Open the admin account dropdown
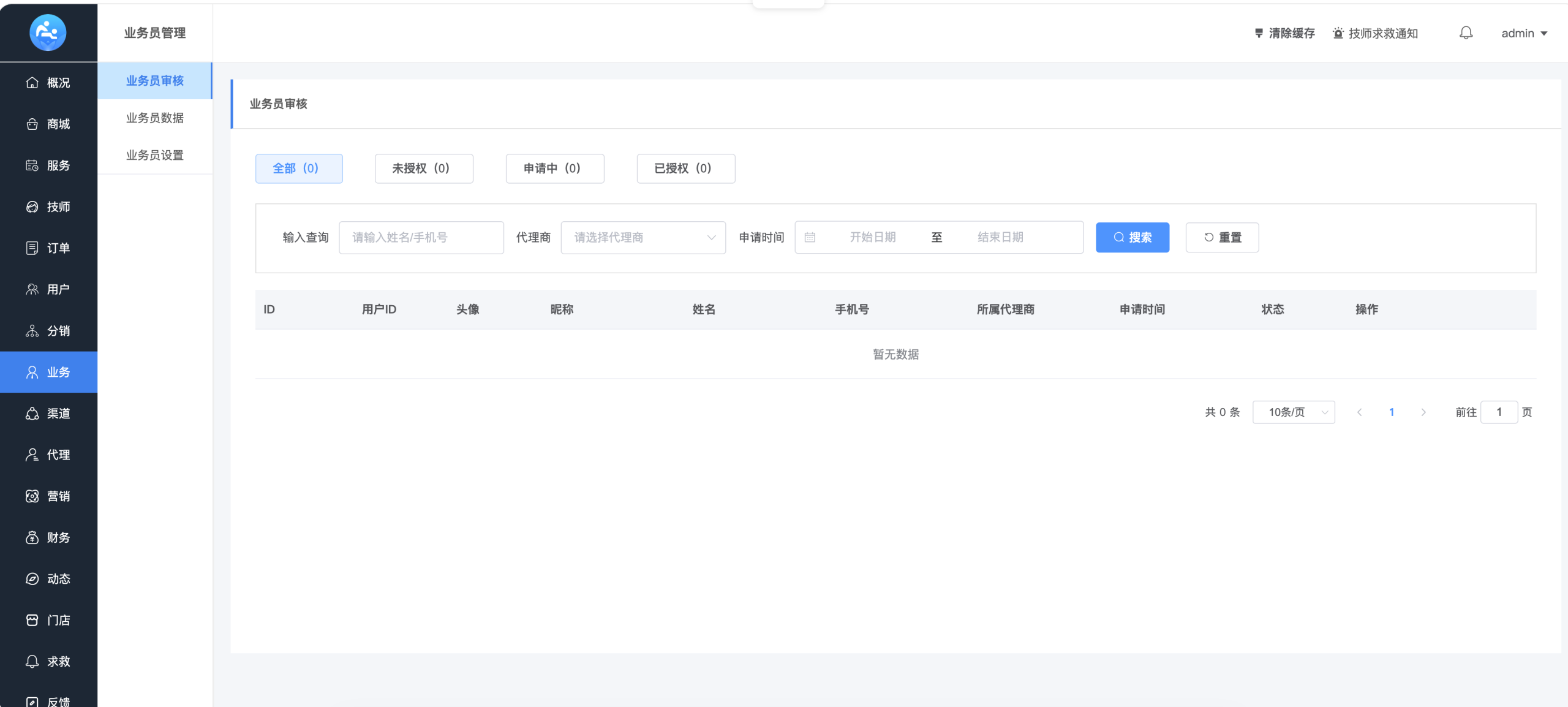The image size is (1568, 707). (x=1524, y=33)
